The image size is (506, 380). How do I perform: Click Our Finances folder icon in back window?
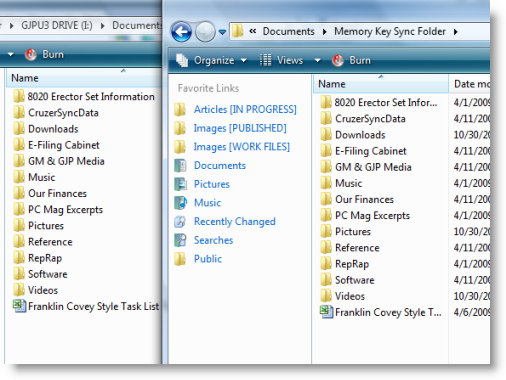pyautogui.click(x=19, y=193)
